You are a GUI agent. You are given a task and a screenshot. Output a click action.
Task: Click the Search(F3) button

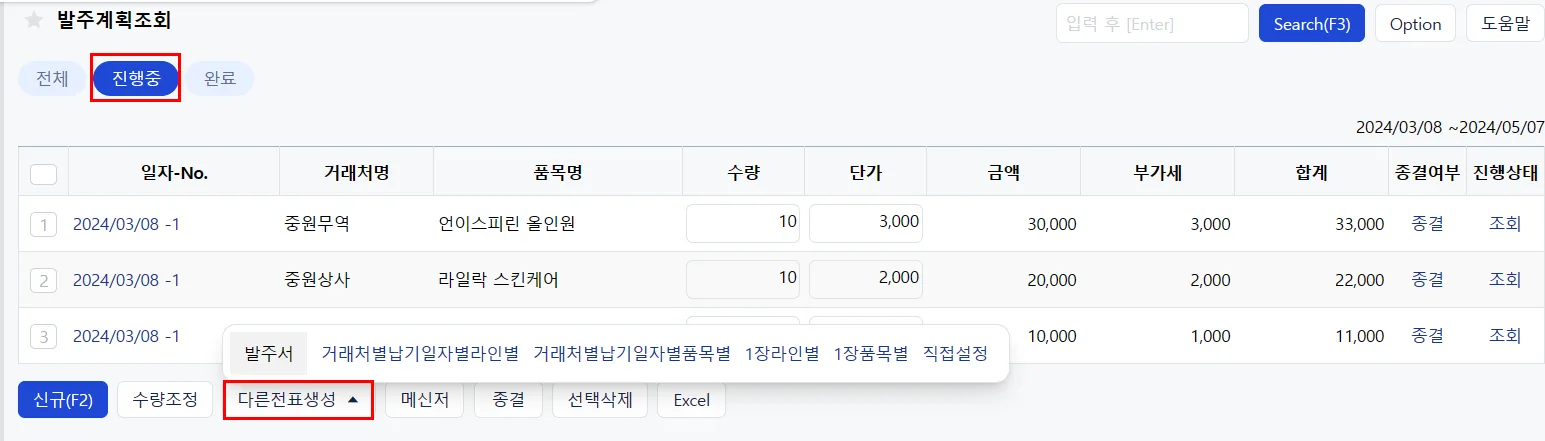tap(1312, 24)
